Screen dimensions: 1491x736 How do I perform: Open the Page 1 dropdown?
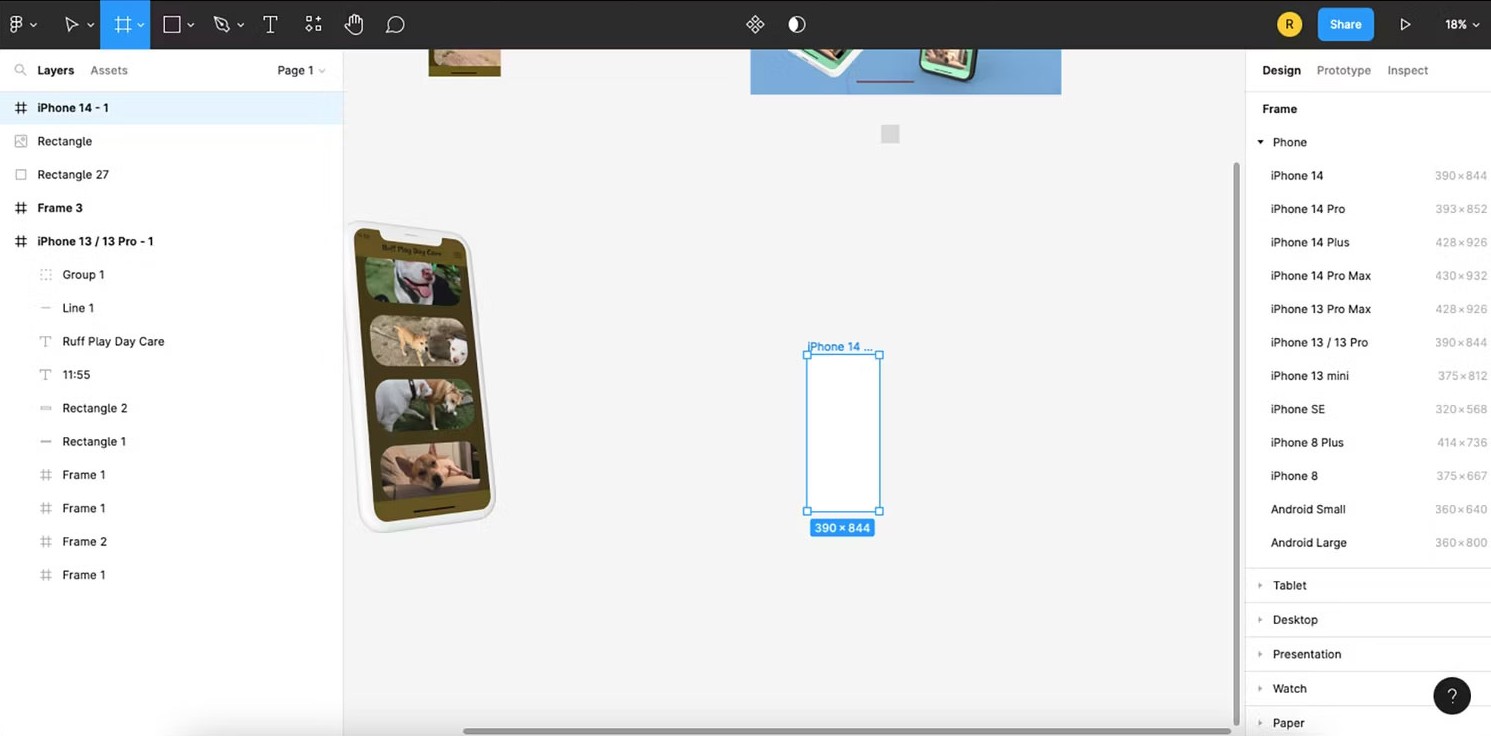pyautogui.click(x=301, y=70)
